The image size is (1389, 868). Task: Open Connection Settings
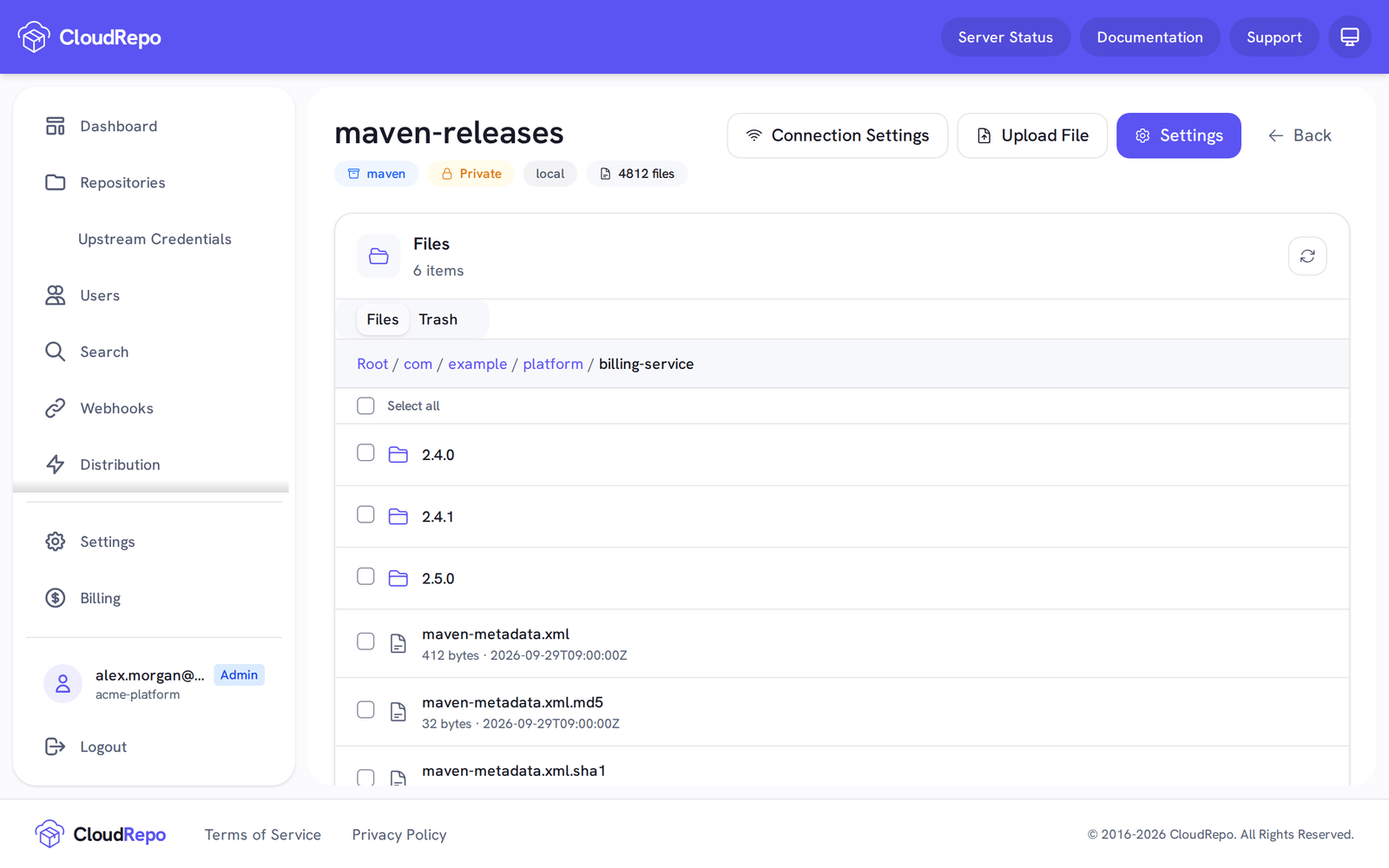pos(838,135)
